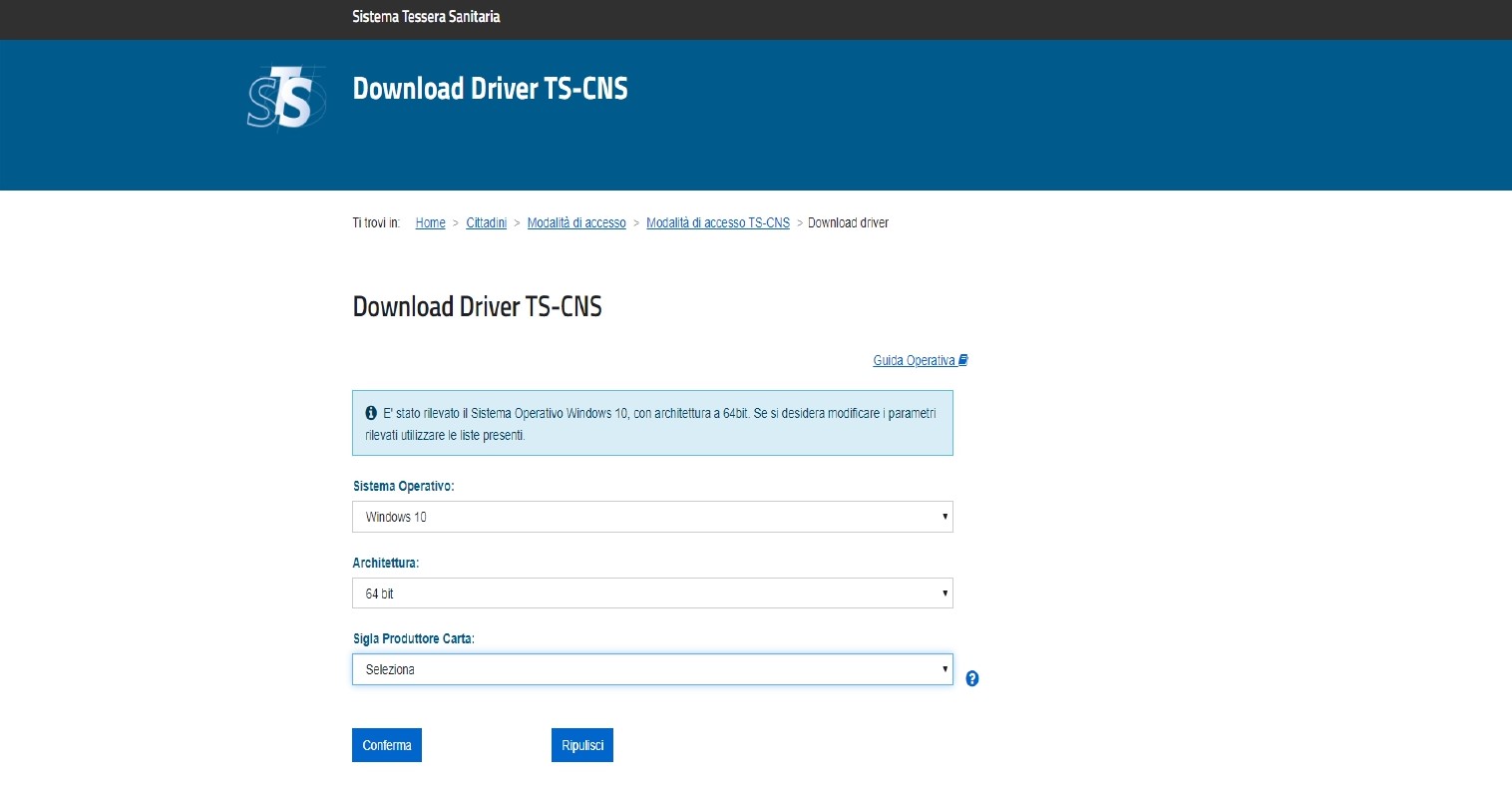The height and width of the screenshot is (791, 1512).
Task: Open Modalità di accesso breadcrumb link
Action: point(576,222)
